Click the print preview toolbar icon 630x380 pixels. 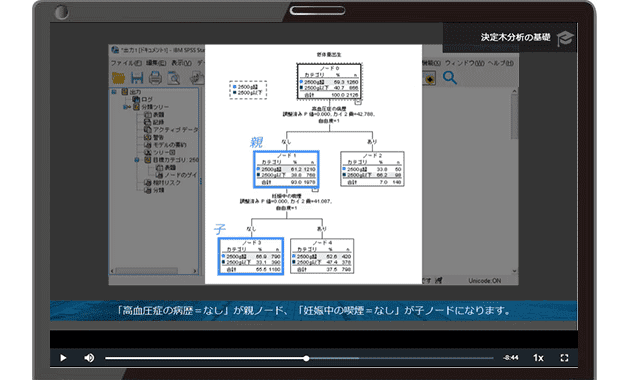pos(174,78)
